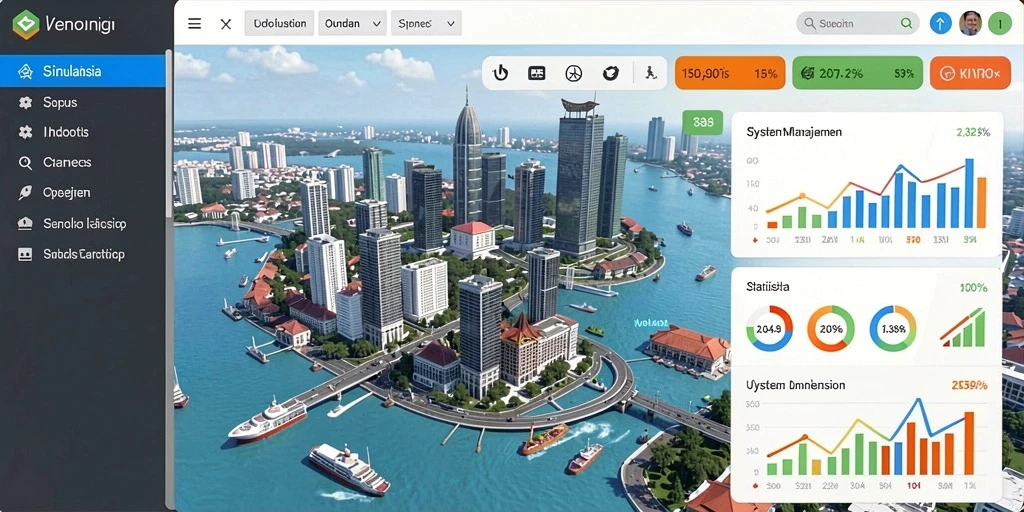Click the power icon in floating toolbar
The width and height of the screenshot is (1024, 512).
(500, 73)
